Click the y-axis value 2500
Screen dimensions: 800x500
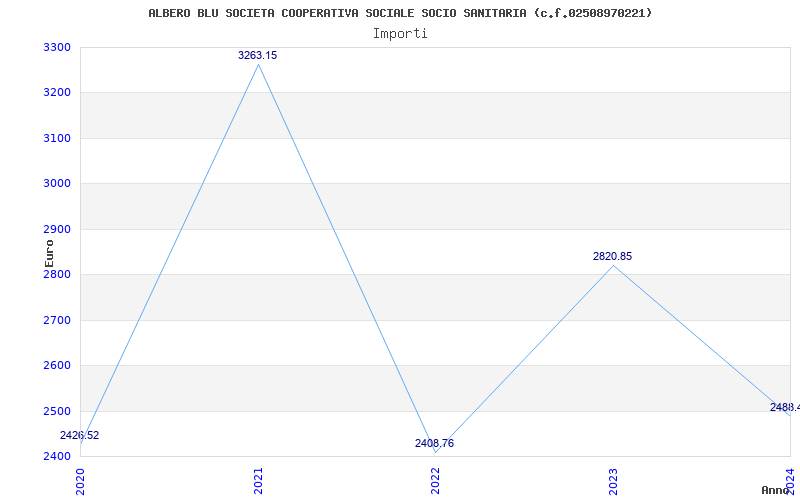click(x=57, y=411)
